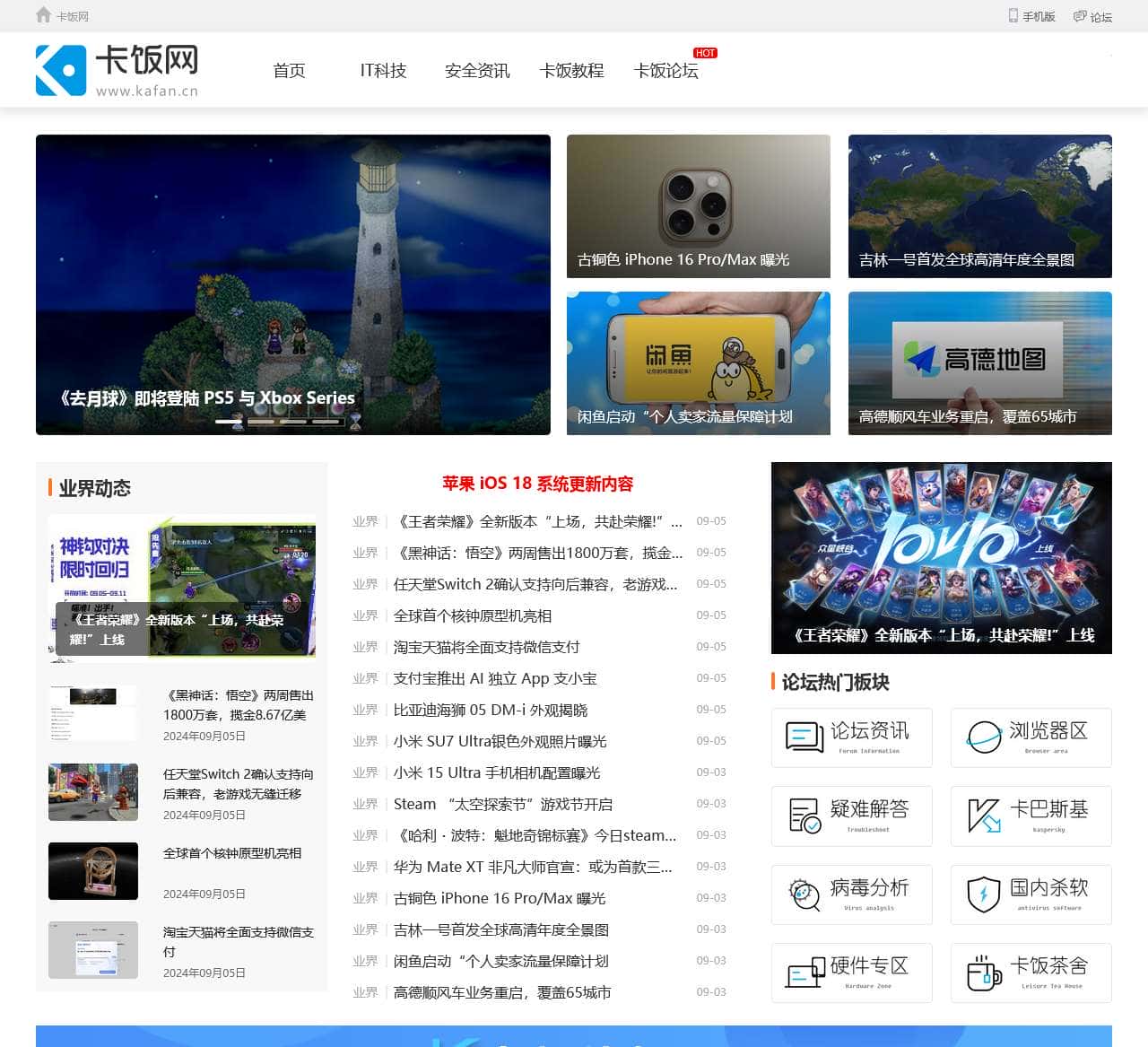Select the 卡饭教程 navigation item

pyautogui.click(x=571, y=71)
